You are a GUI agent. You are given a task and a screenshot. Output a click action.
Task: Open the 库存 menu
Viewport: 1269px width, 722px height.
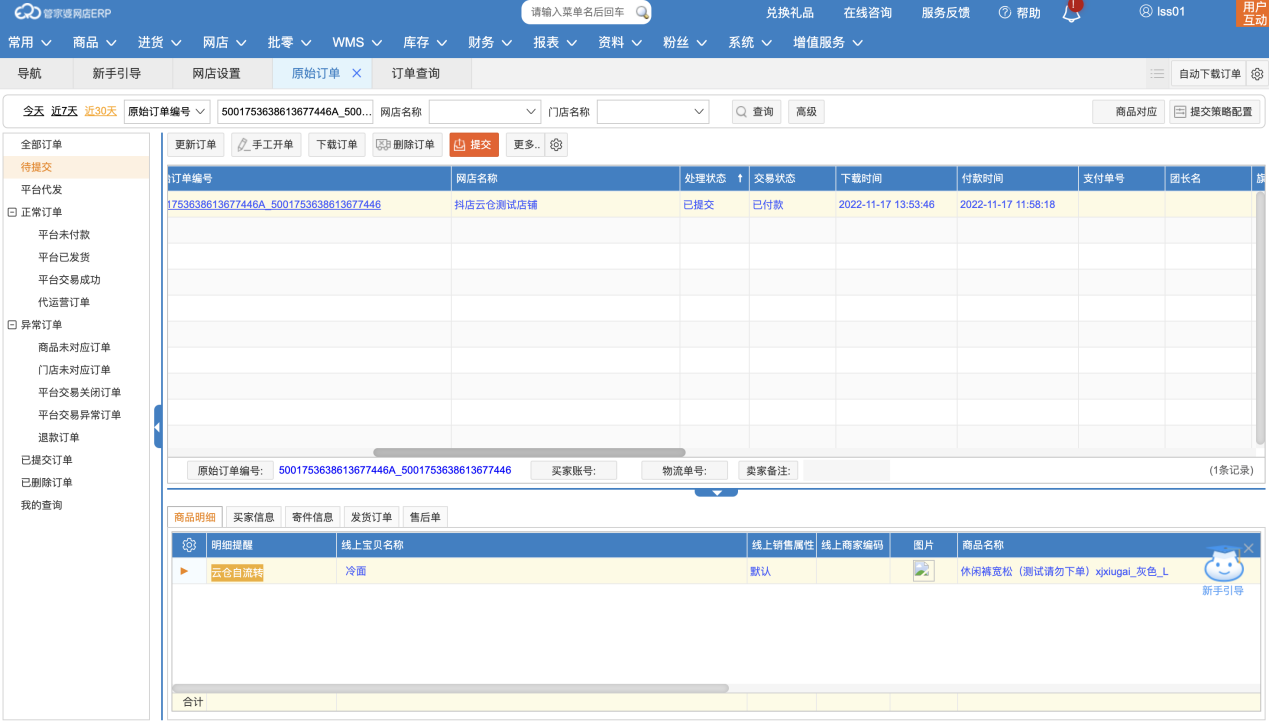point(426,43)
